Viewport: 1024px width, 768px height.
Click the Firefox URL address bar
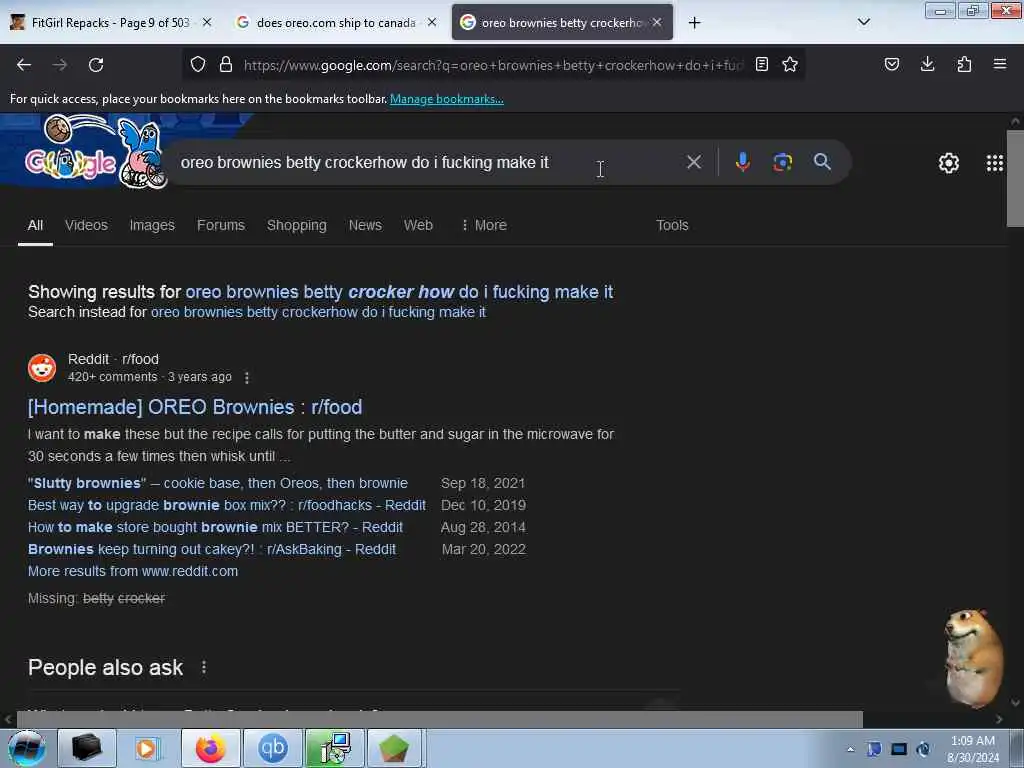point(493,65)
